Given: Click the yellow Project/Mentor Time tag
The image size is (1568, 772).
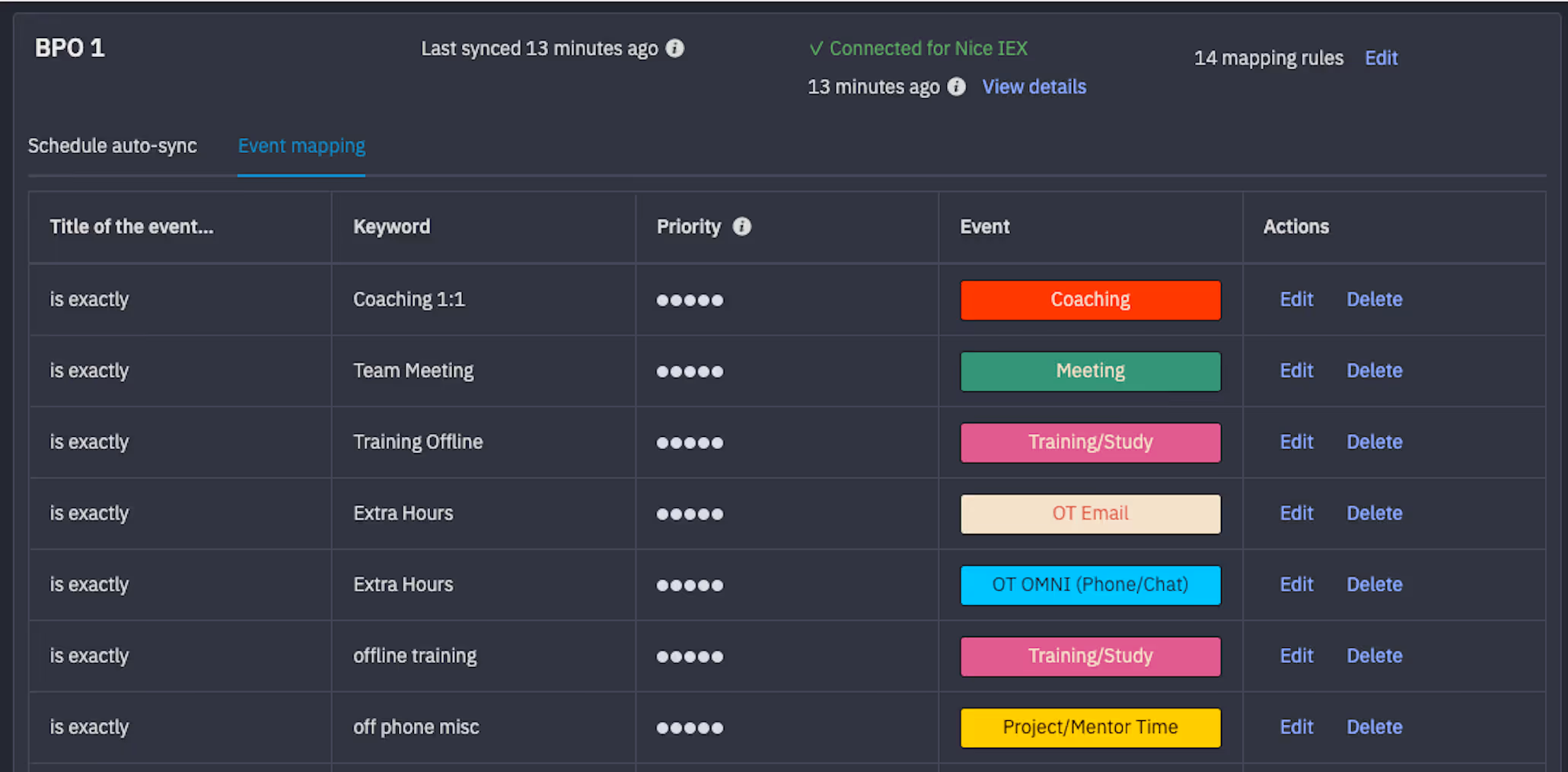Looking at the screenshot, I should click(1091, 728).
